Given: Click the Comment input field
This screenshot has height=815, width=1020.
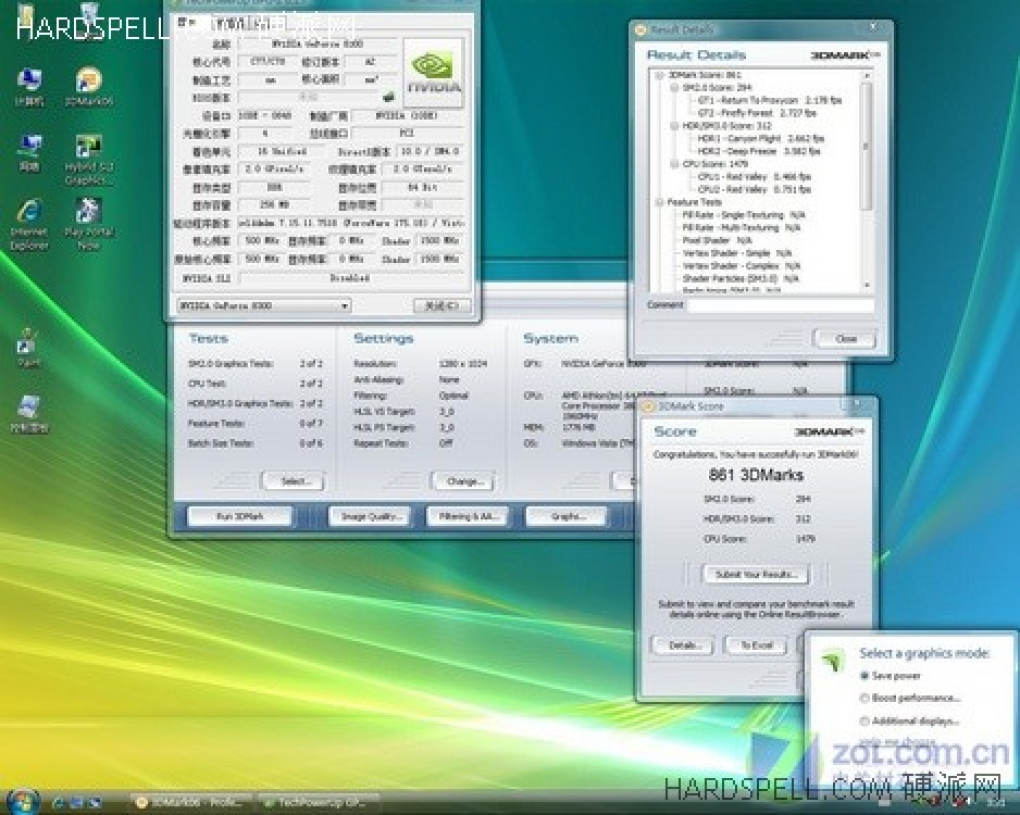Looking at the screenshot, I should [781, 305].
